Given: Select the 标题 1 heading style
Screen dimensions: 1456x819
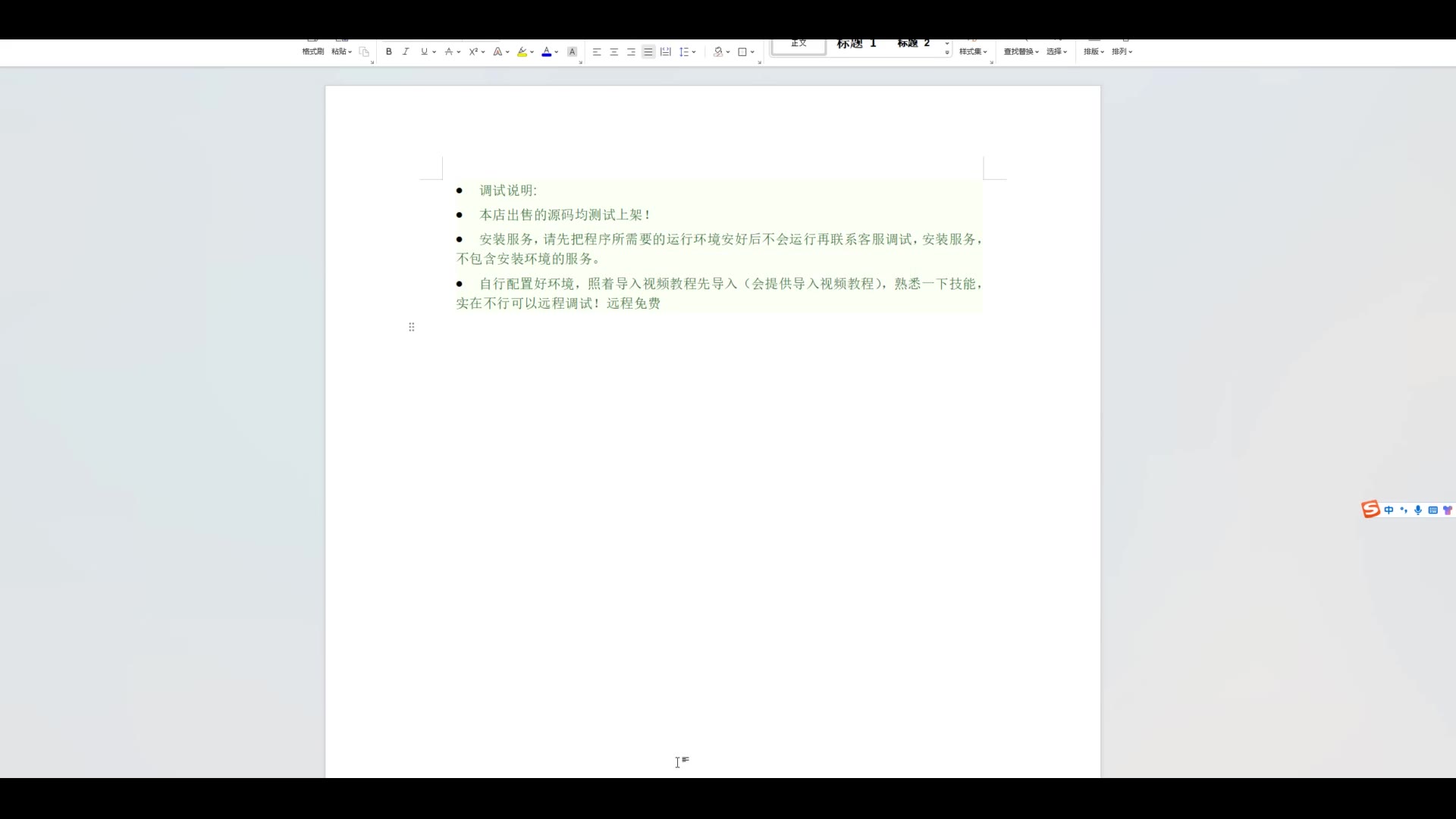Looking at the screenshot, I should [856, 44].
